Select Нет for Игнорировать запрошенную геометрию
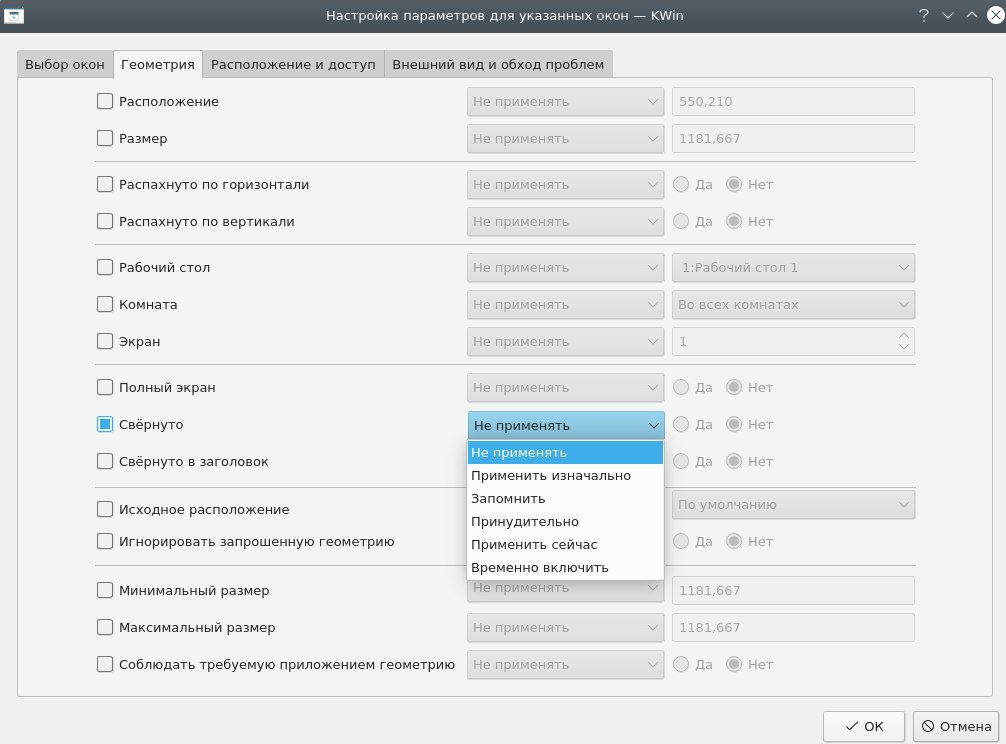The image size is (1006, 744). (x=734, y=541)
